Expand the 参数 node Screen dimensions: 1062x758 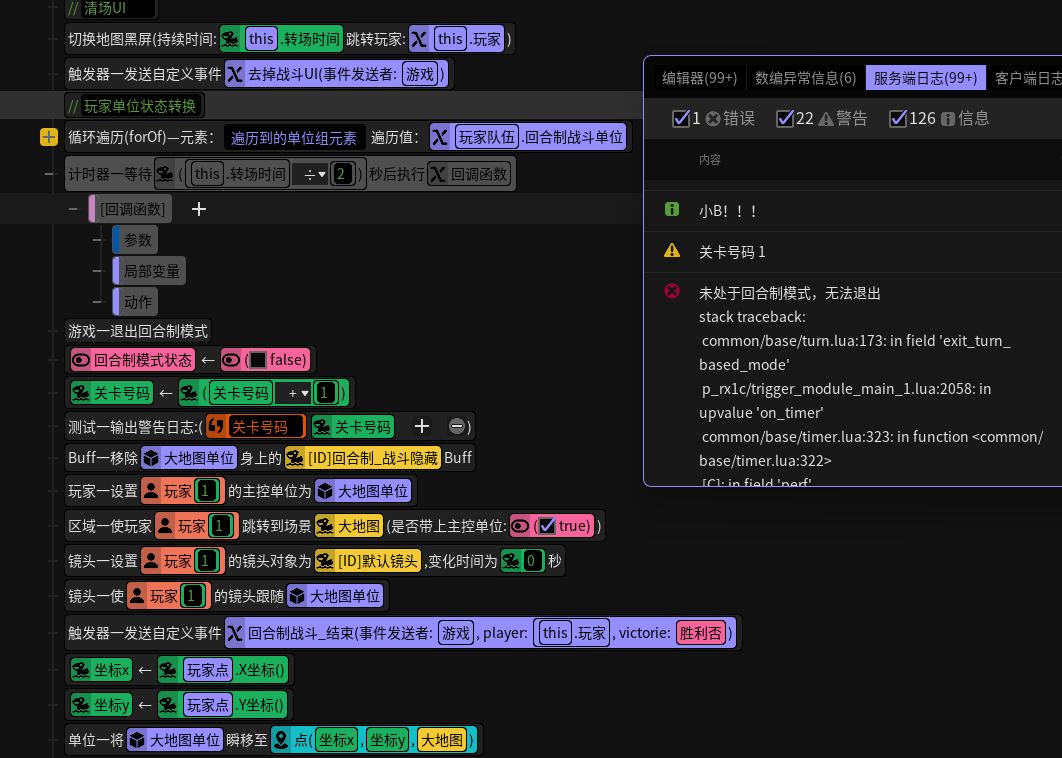(98, 240)
